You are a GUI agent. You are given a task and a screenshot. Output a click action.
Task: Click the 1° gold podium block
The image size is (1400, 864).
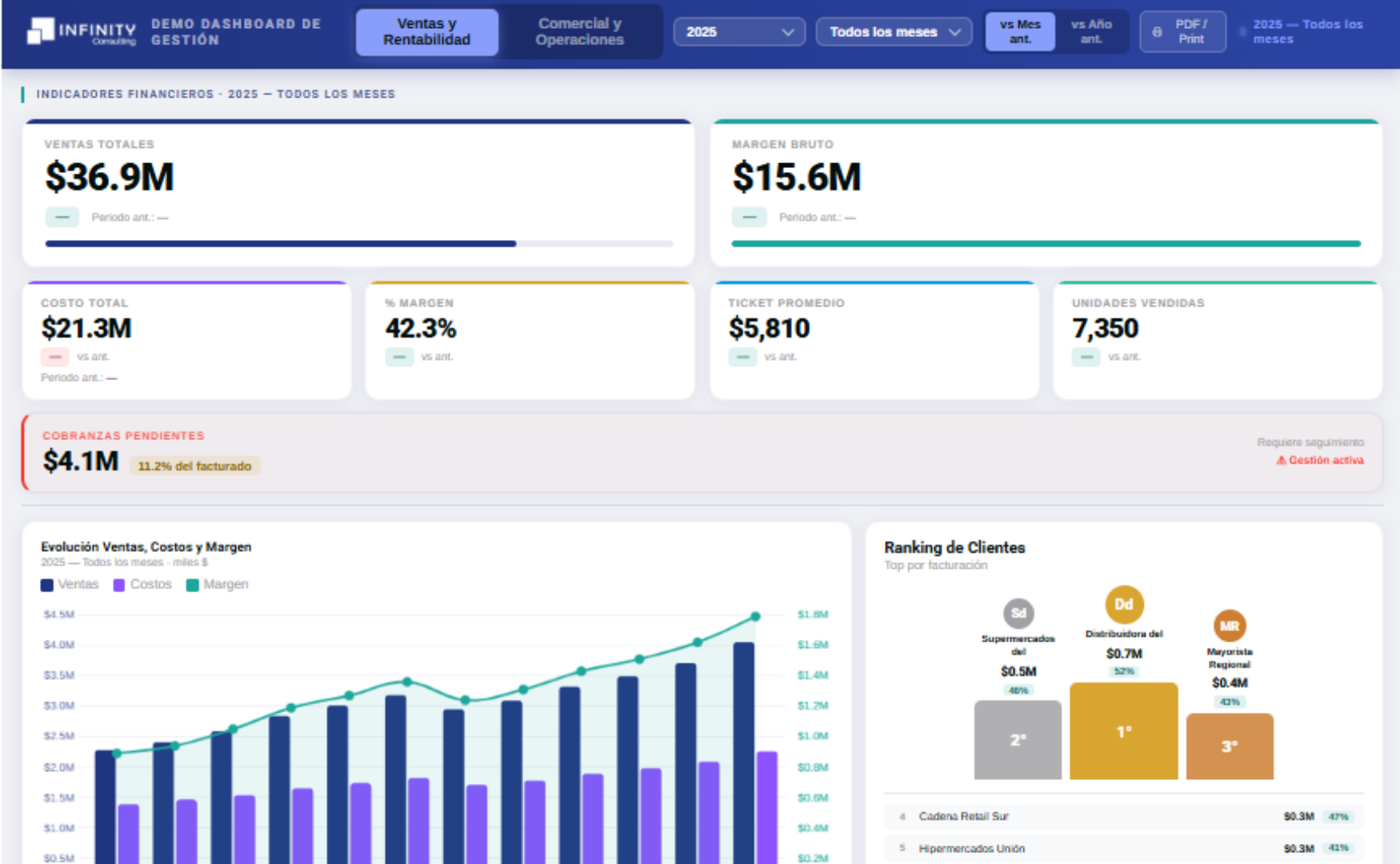(1124, 730)
